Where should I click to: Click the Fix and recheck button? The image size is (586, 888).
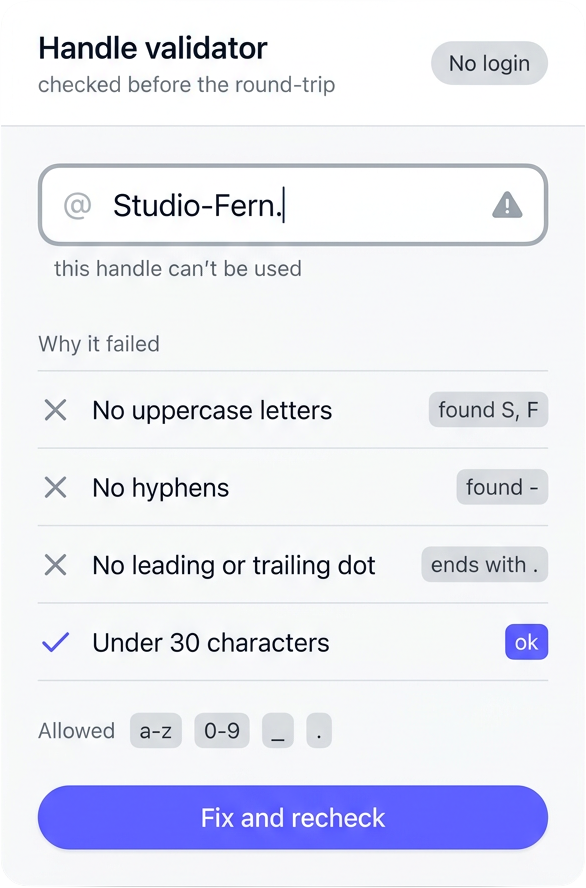(293, 817)
